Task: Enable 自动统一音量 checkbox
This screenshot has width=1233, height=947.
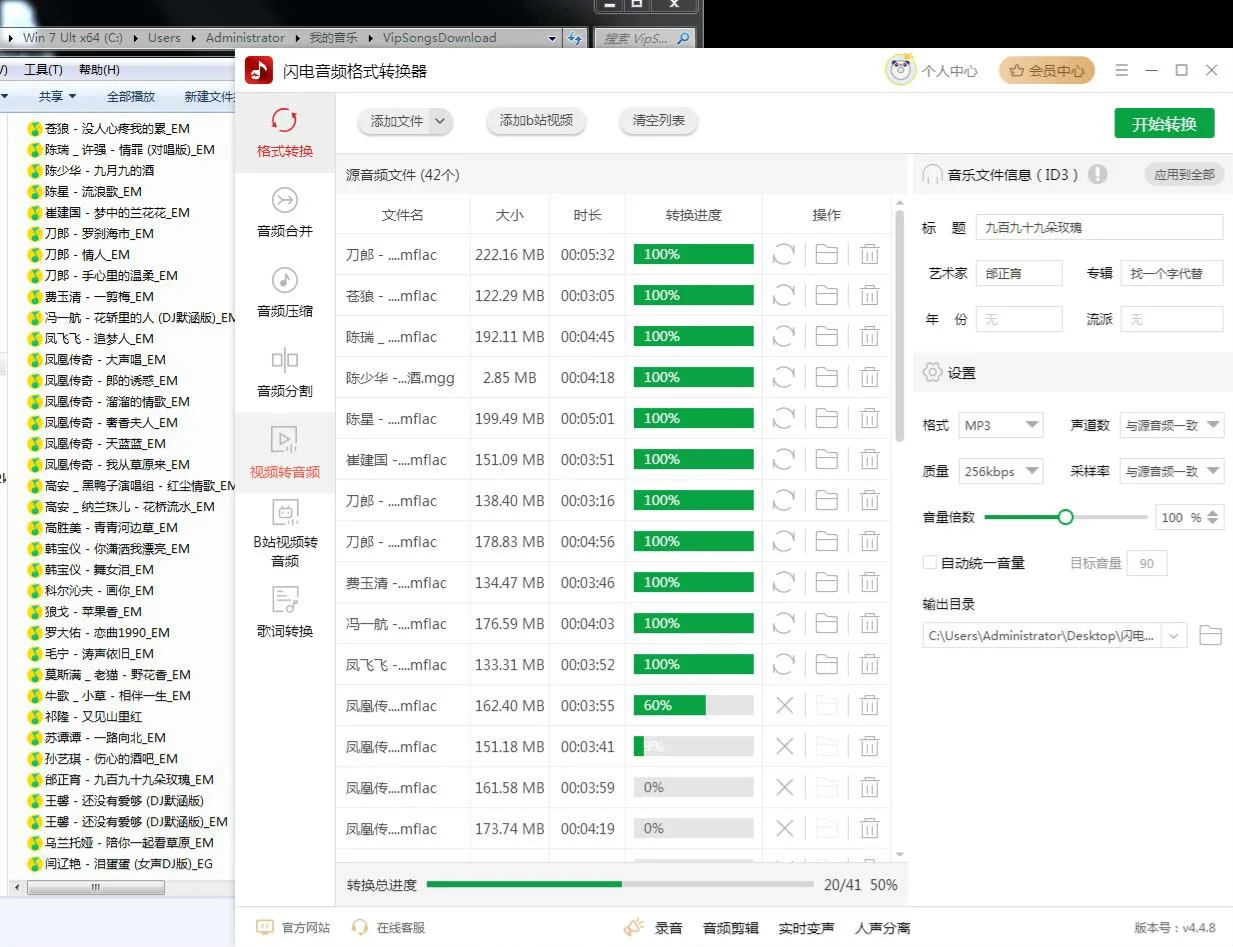Action: click(929, 562)
